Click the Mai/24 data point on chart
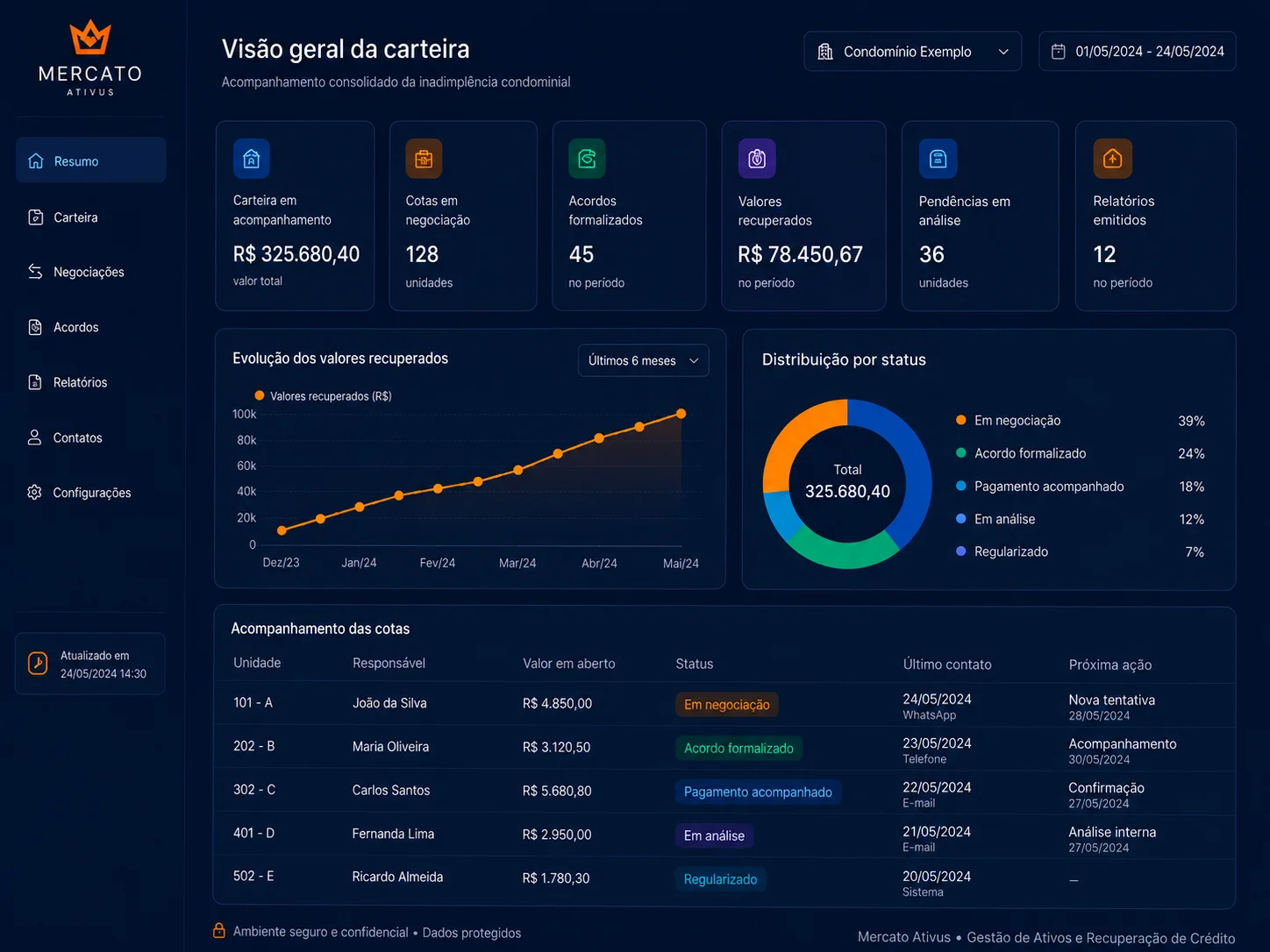The width and height of the screenshot is (1270, 952). pyautogui.click(x=681, y=414)
